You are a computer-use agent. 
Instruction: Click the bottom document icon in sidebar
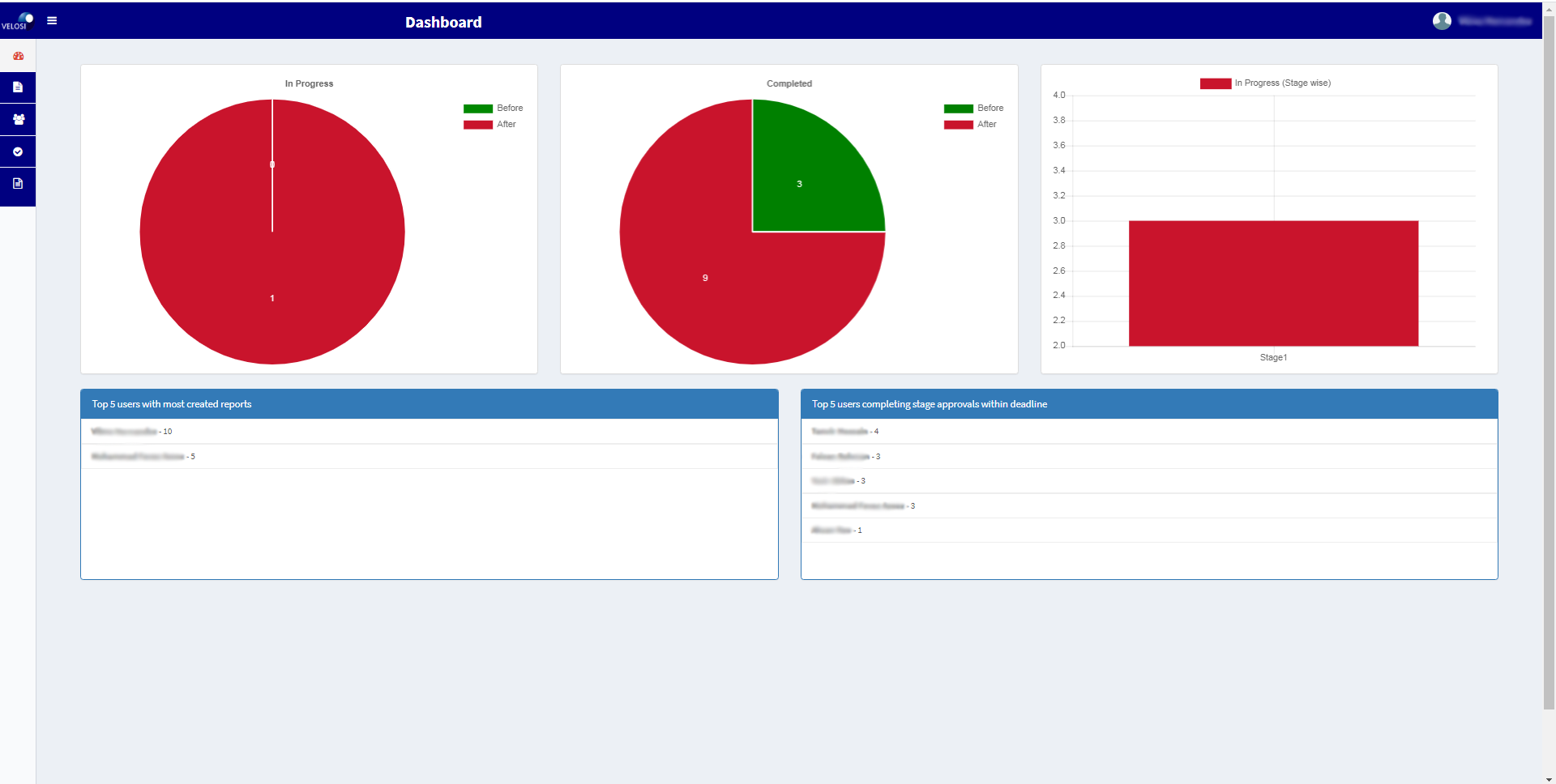pos(18,184)
